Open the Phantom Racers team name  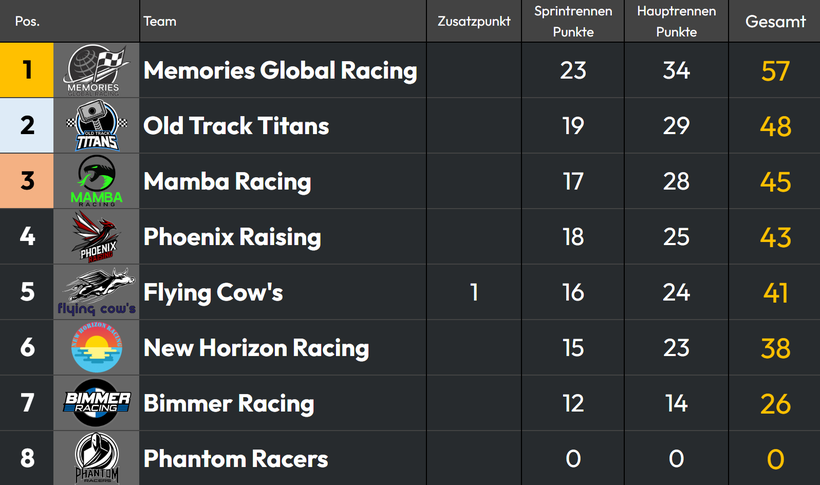point(236,459)
